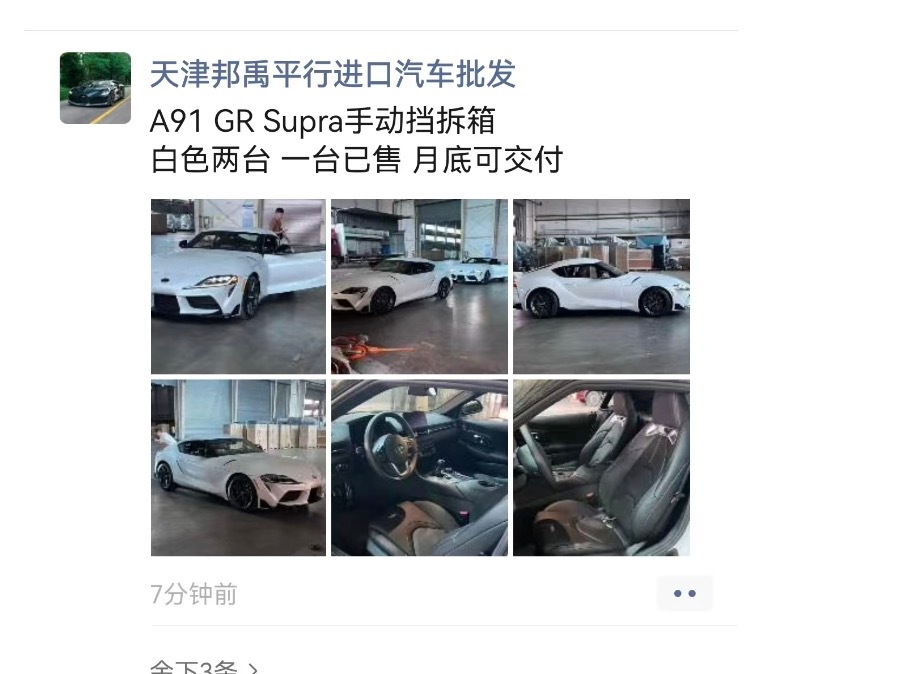Image resolution: width=914 pixels, height=674 pixels.
Task: Click the Supra headlight in first photo
Action: click(x=219, y=281)
